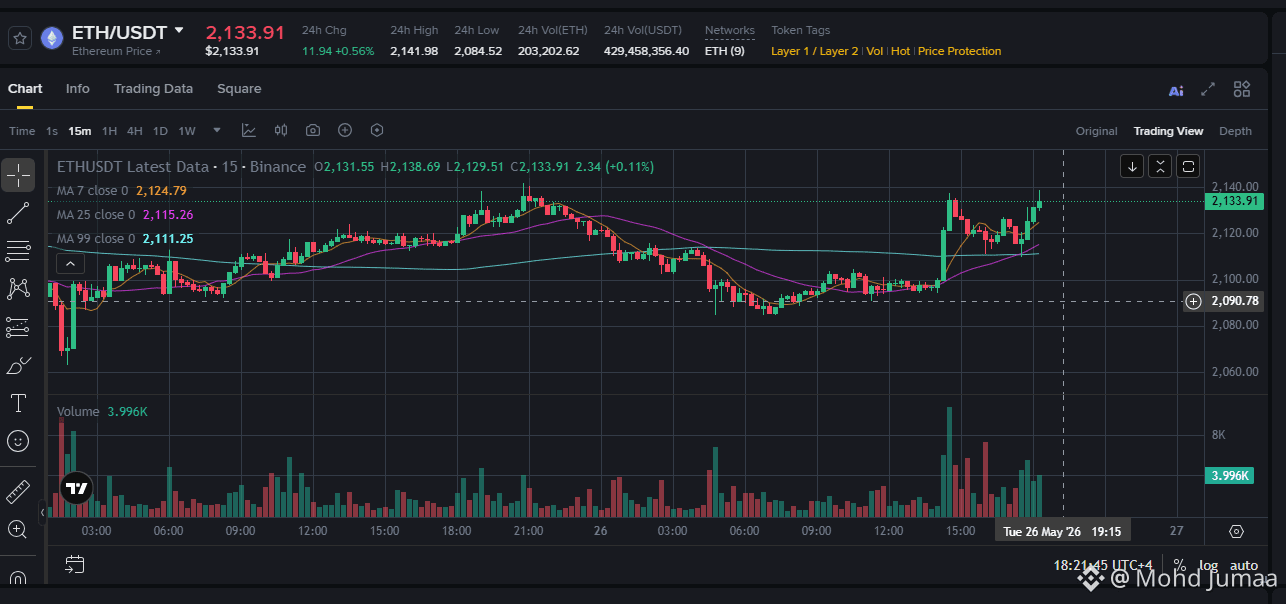The image size is (1286, 604).
Task: Expand chart to full screen using arrows icon
Action: point(1208,89)
